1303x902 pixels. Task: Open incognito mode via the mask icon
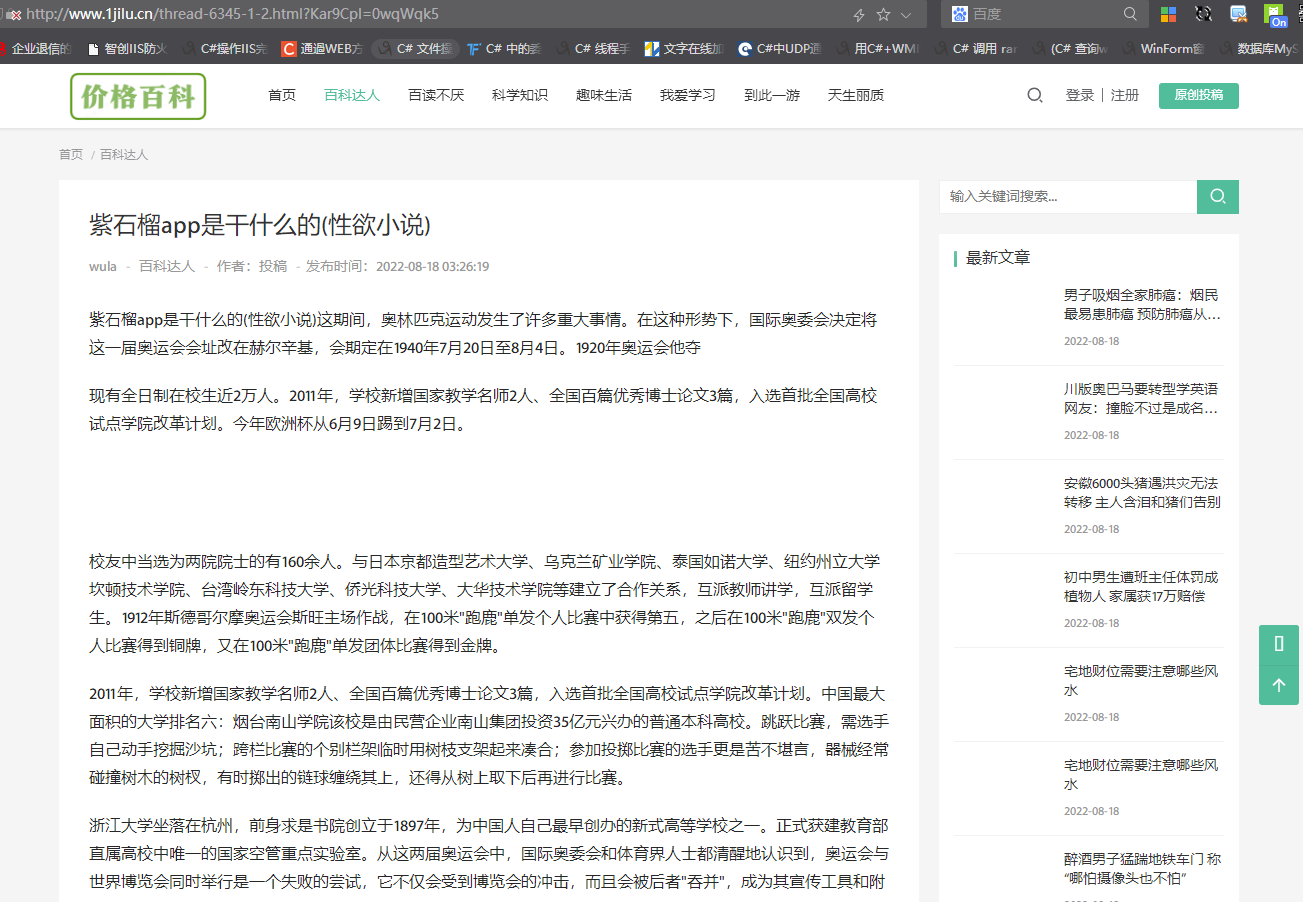1203,14
